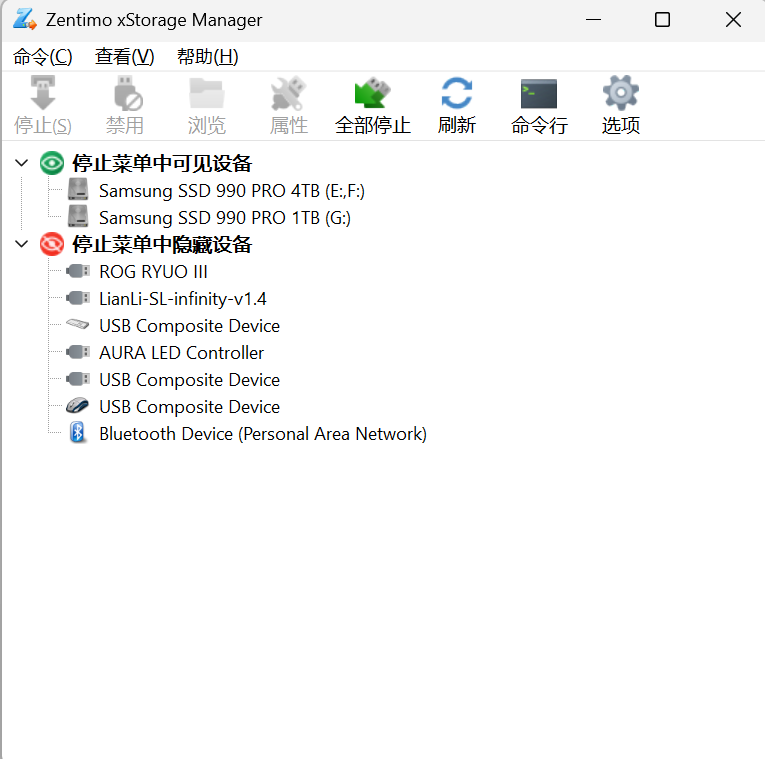765x759 pixels.
Task: Select AURA LED Controller device
Action: coord(181,353)
